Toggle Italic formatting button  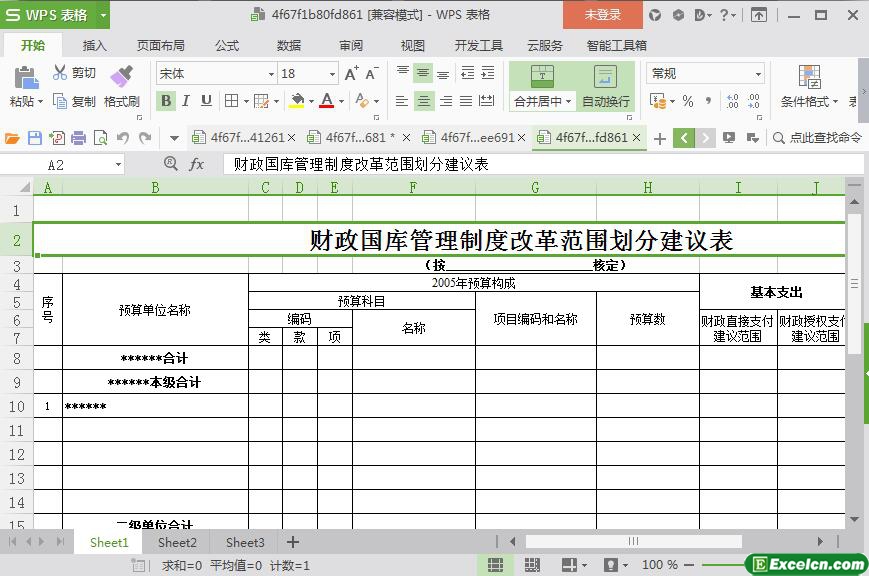pyautogui.click(x=186, y=101)
